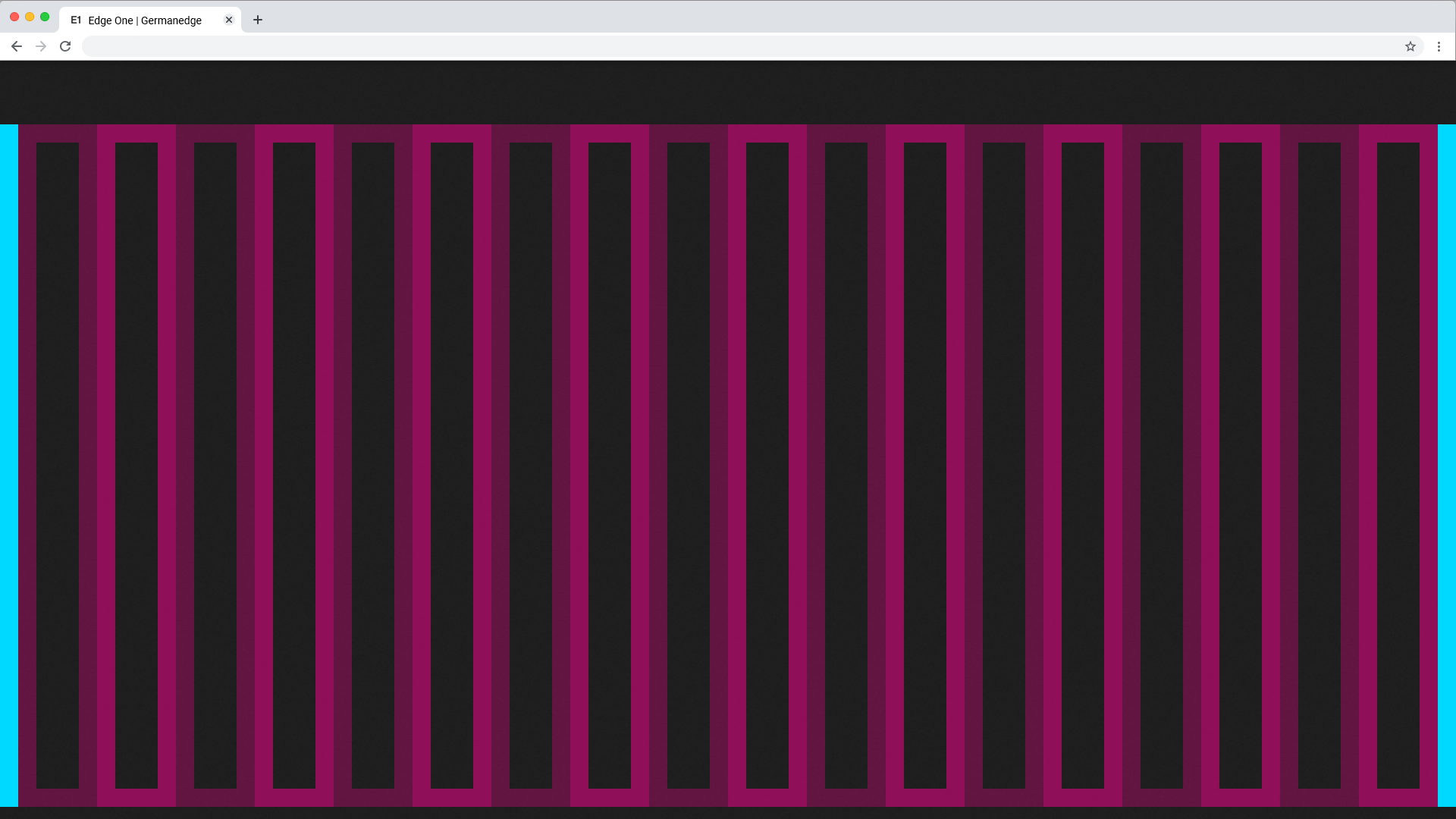Close the Edge One | Germanedge tab
This screenshot has height=819, width=1456.
[229, 20]
